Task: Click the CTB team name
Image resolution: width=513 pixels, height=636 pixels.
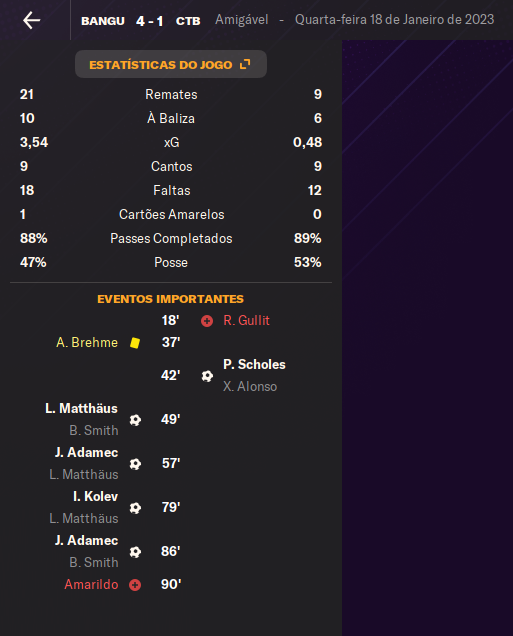Action: pyautogui.click(x=188, y=21)
